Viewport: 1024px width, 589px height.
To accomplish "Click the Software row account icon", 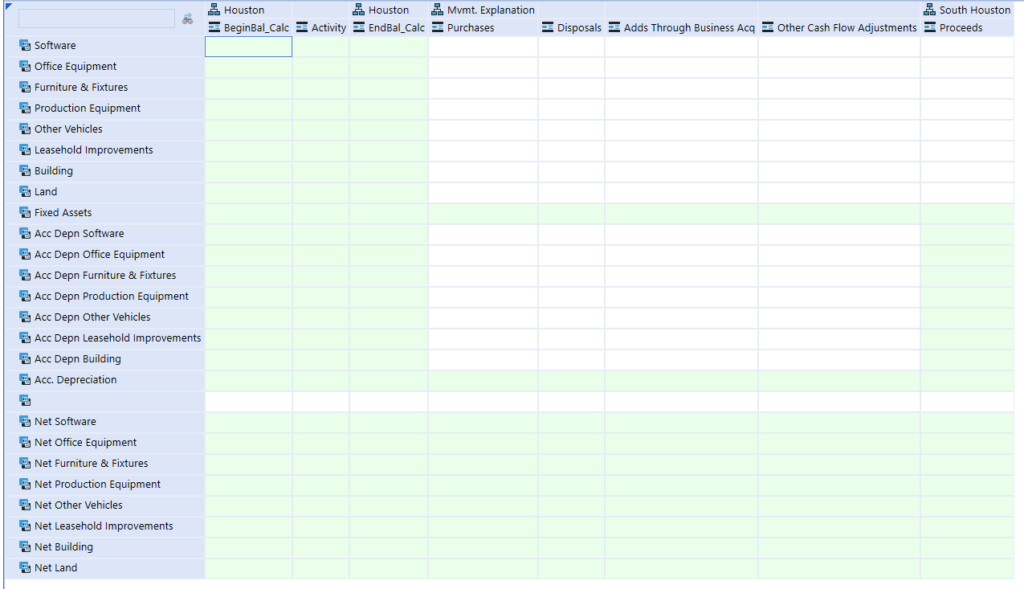I will click(25, 46).
